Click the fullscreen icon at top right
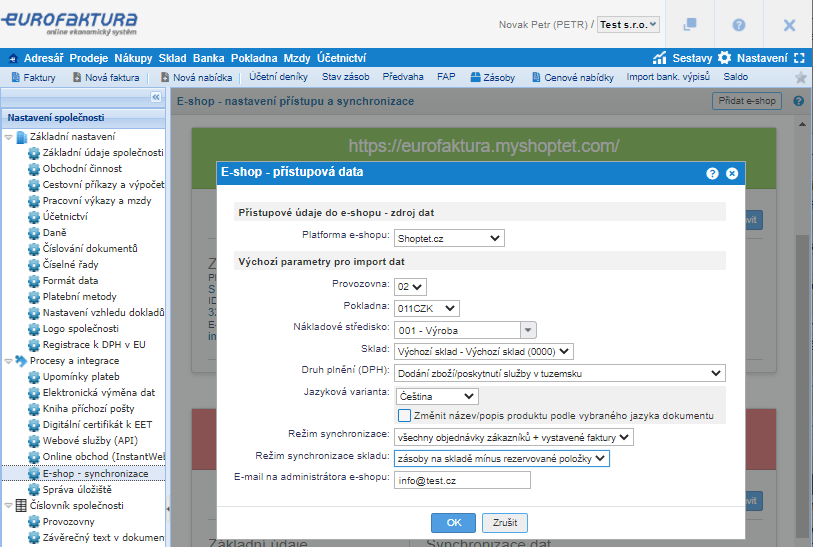 pos(798,58)
